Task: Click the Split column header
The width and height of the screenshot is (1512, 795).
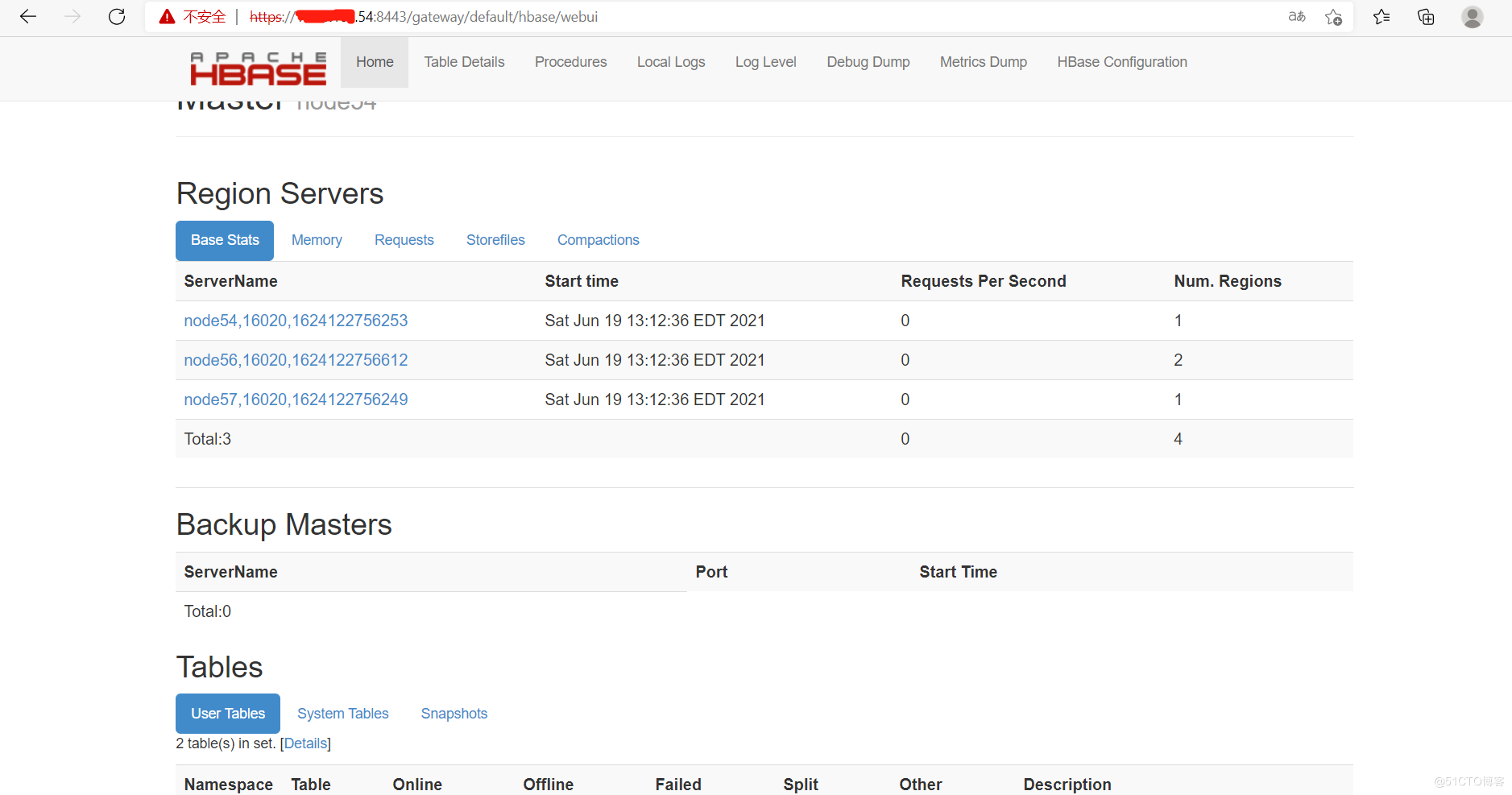Action: click(x=801, y=785)
